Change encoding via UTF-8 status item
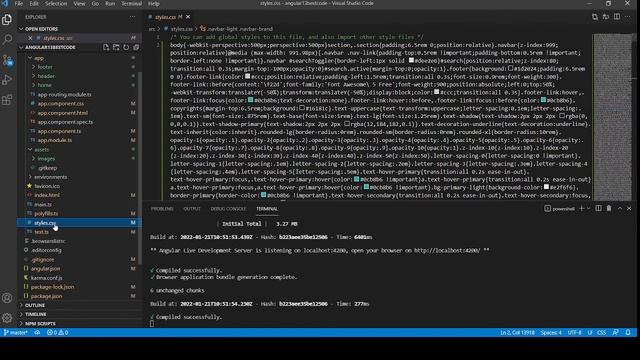 tap(574, 333)
